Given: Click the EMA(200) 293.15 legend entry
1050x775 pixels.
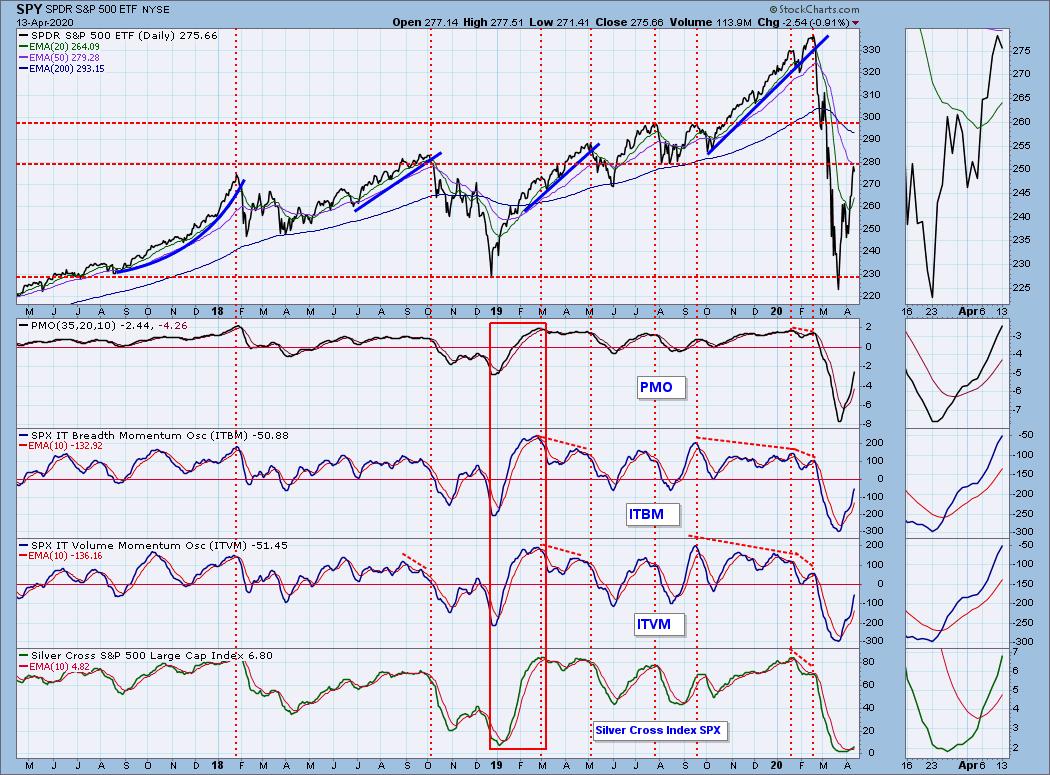Looking at the screenshot, I should [x=62, y=68].
